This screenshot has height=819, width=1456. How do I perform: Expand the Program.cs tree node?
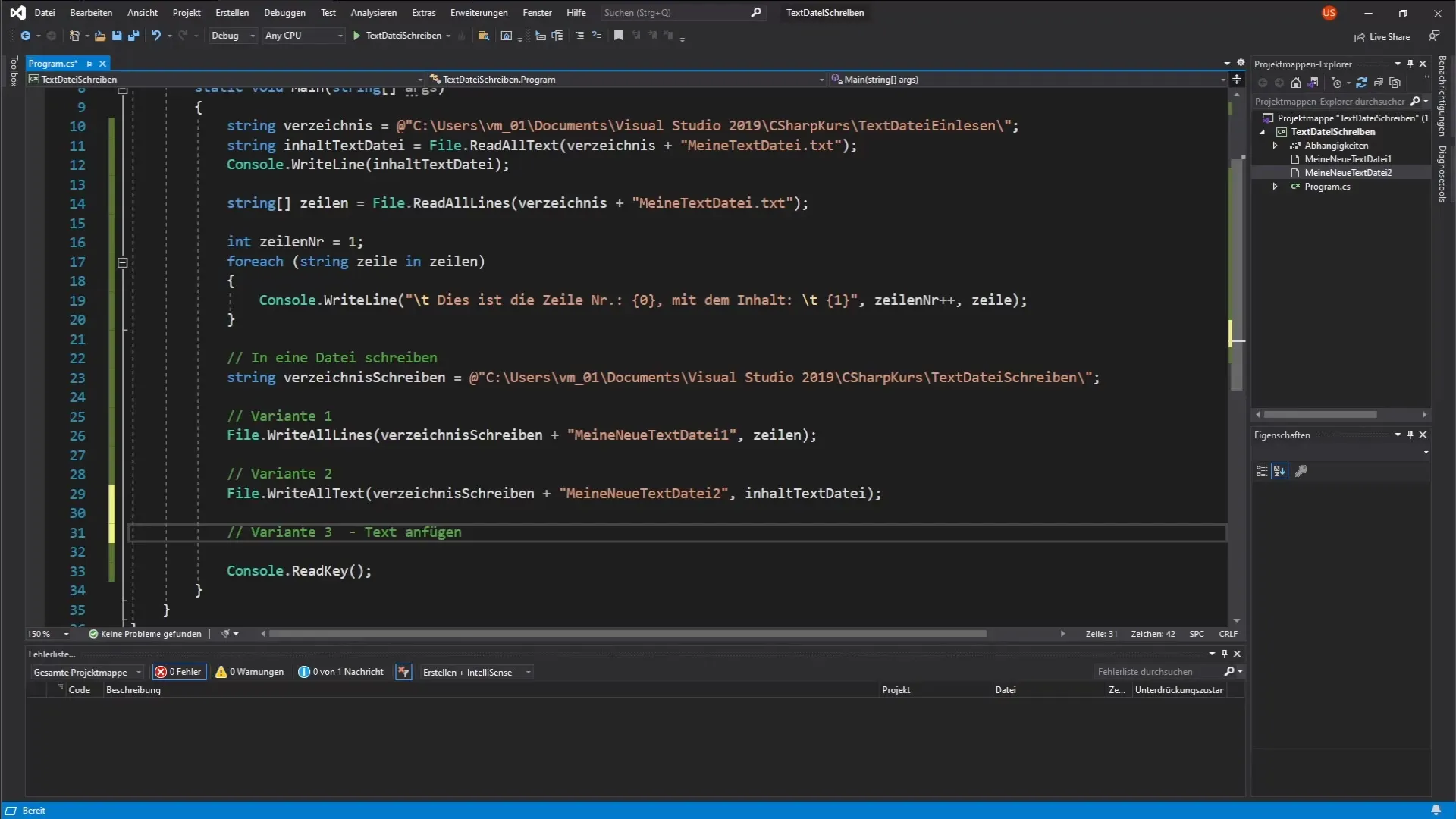(1276, 187)
